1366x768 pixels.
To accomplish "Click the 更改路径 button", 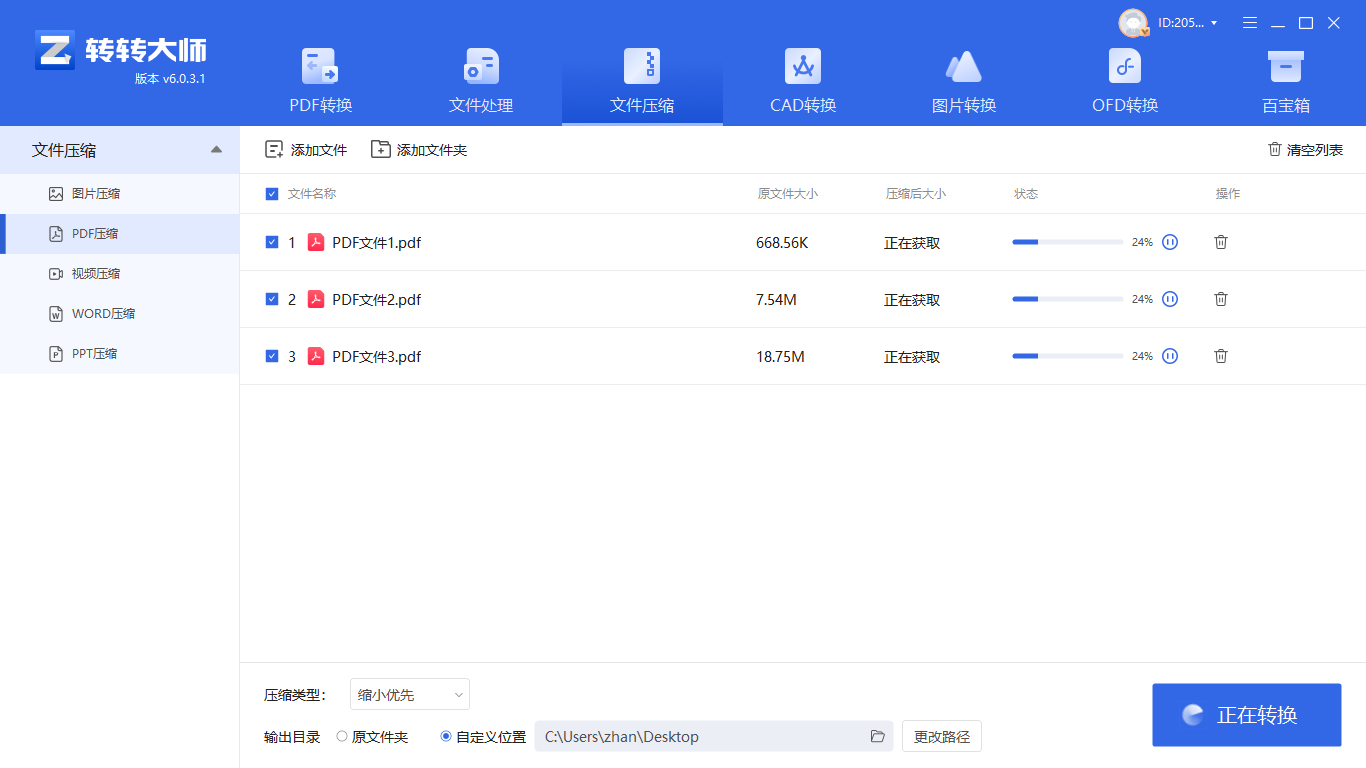I will click(x=942, y=737).
